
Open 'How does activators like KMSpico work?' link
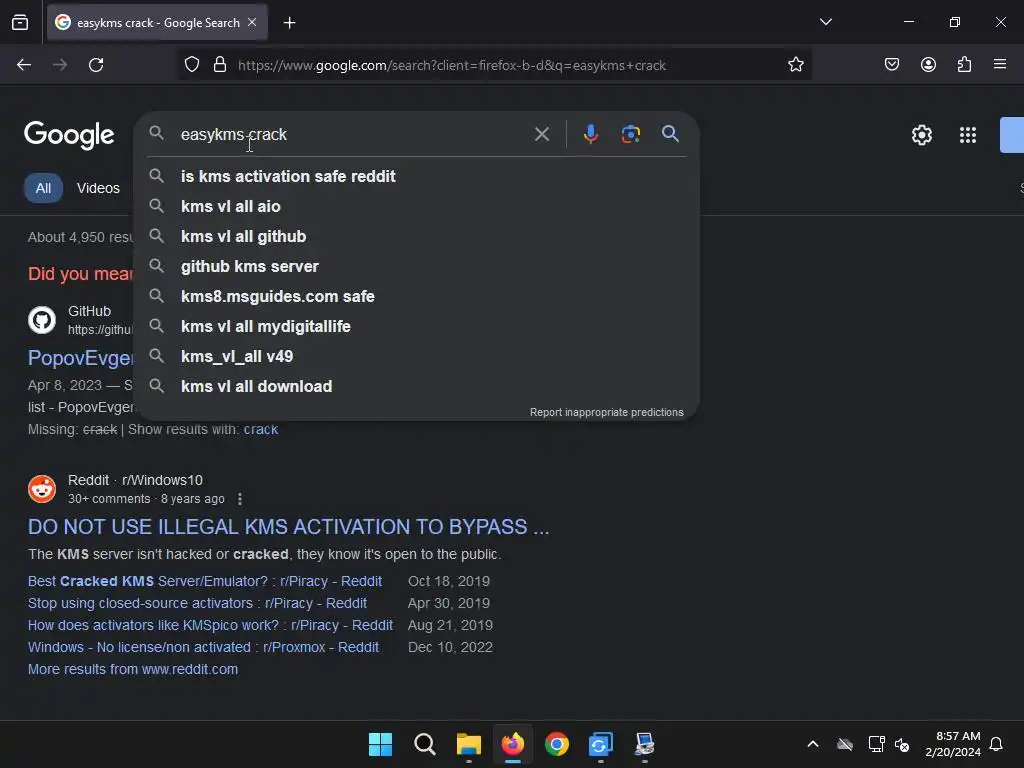(x=210, y=626)
